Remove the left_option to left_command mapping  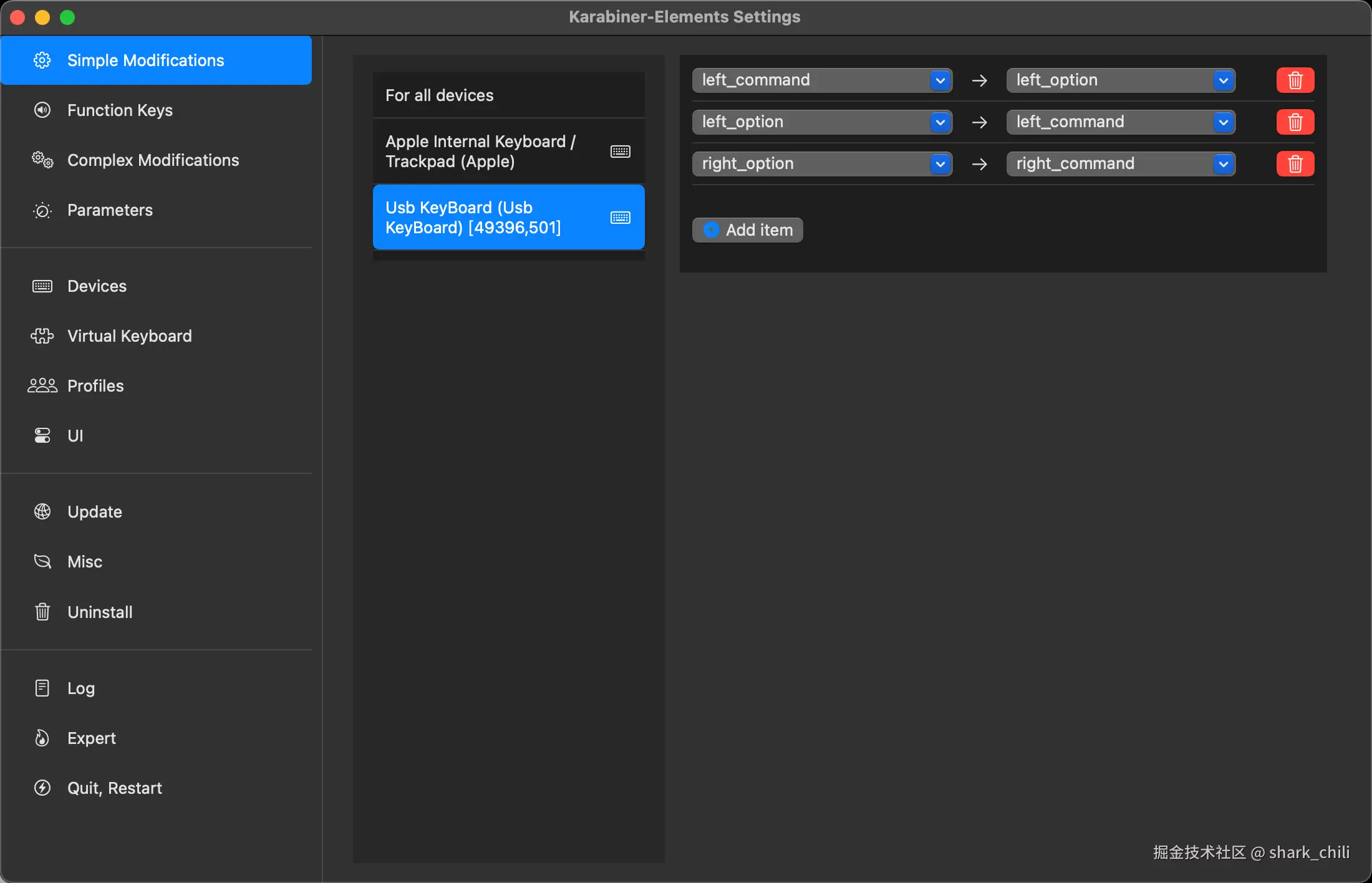tap(1295, 122)
